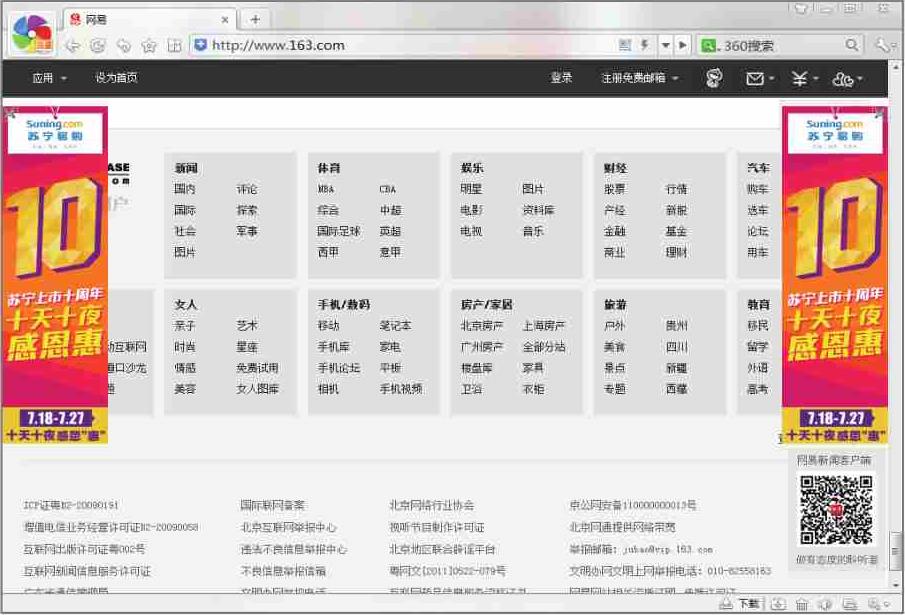Open the 股票 link
Screen dimensions: 905x615
coord(614,189)
